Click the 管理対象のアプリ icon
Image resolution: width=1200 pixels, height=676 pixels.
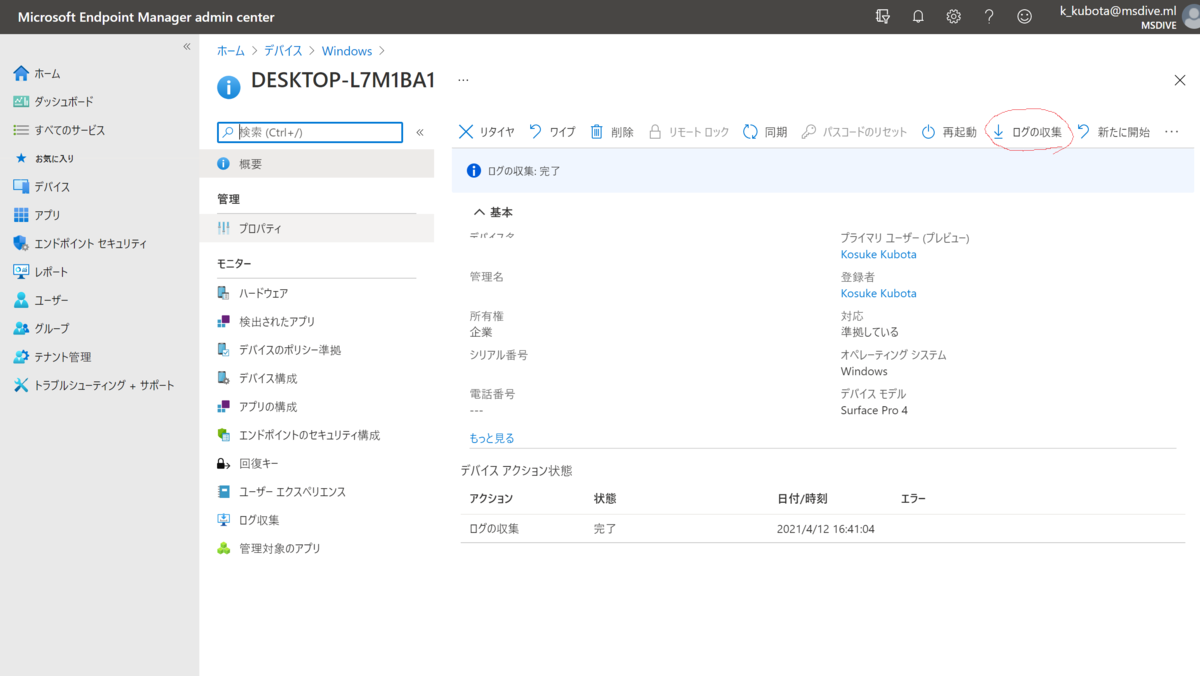tap(224, 549)
